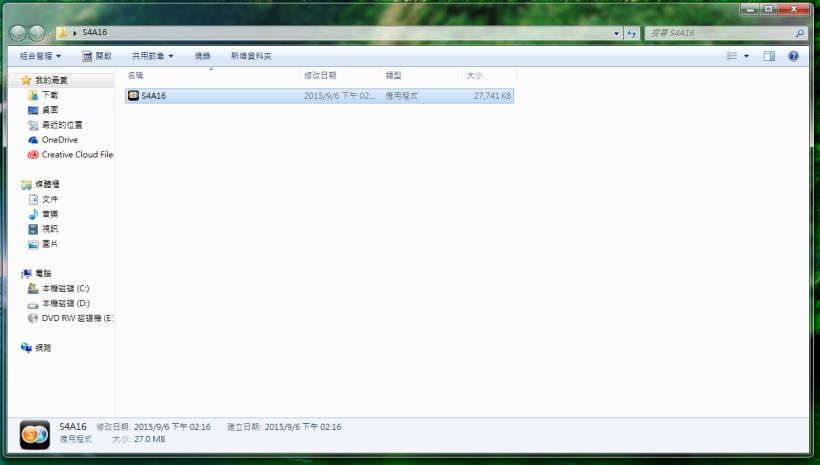
Task: Click the change view icon
Action: 732,56
